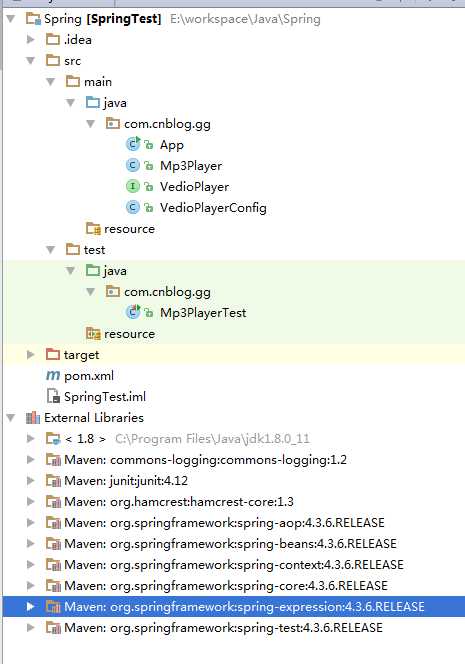Screen dimensions: 465x664
Task: Collapse the java folder under main
Action: point(71,102)
